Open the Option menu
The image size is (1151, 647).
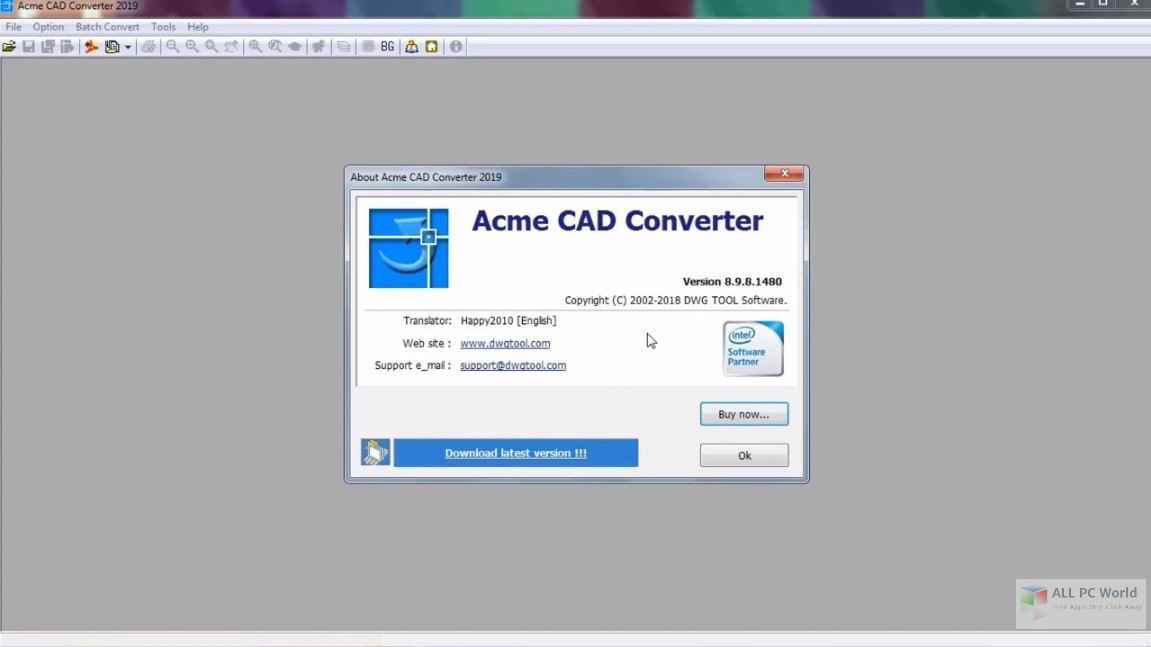click(x=48, y=27)
